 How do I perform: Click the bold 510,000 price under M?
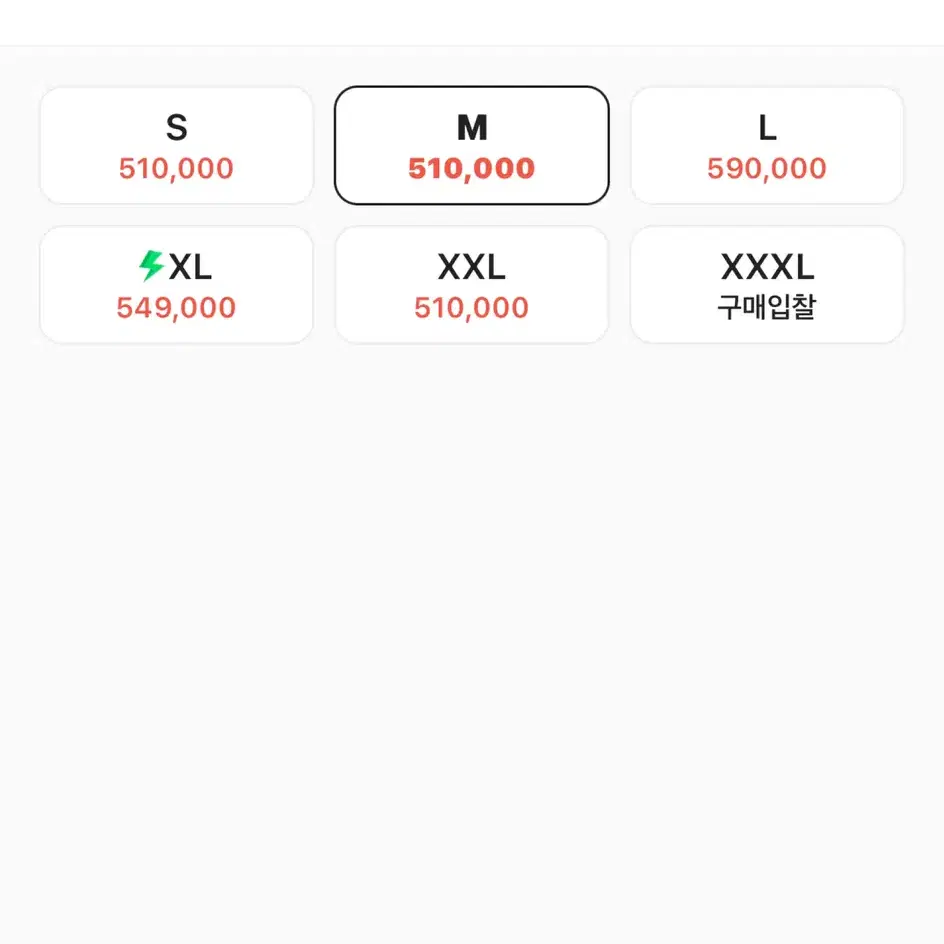click(x=471, y=169)
